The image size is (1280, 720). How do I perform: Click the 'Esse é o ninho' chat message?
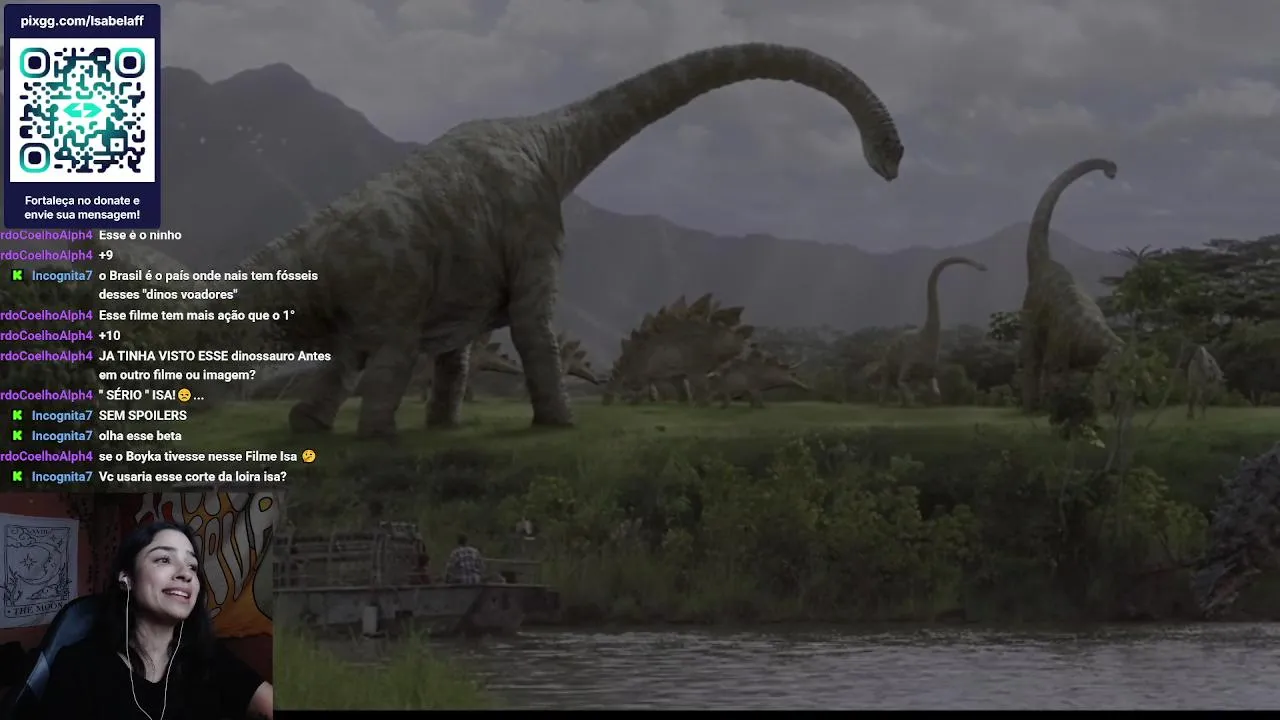click(x=140, y=235)
